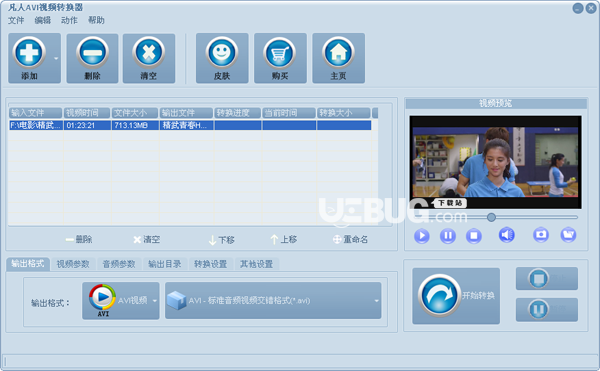Open the 主页 (Home) house icon

pyautogui.click(x=338, y=52)
